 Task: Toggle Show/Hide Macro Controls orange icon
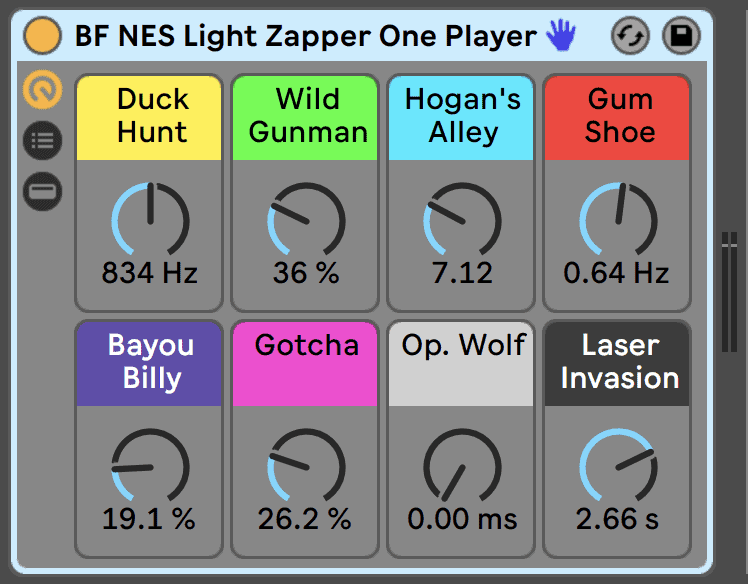click(42, 90)
